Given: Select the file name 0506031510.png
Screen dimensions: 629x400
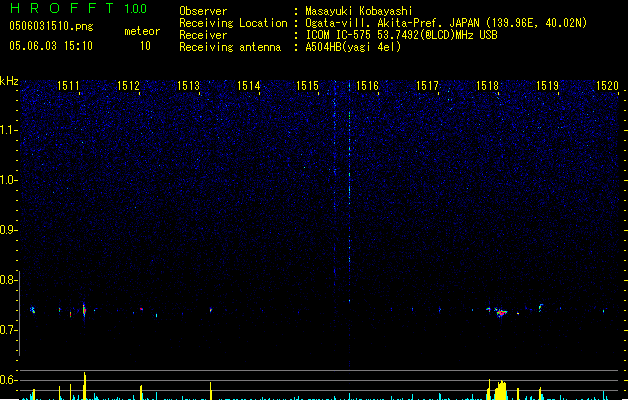Looking at the screenshot, I should coord(51,26).
